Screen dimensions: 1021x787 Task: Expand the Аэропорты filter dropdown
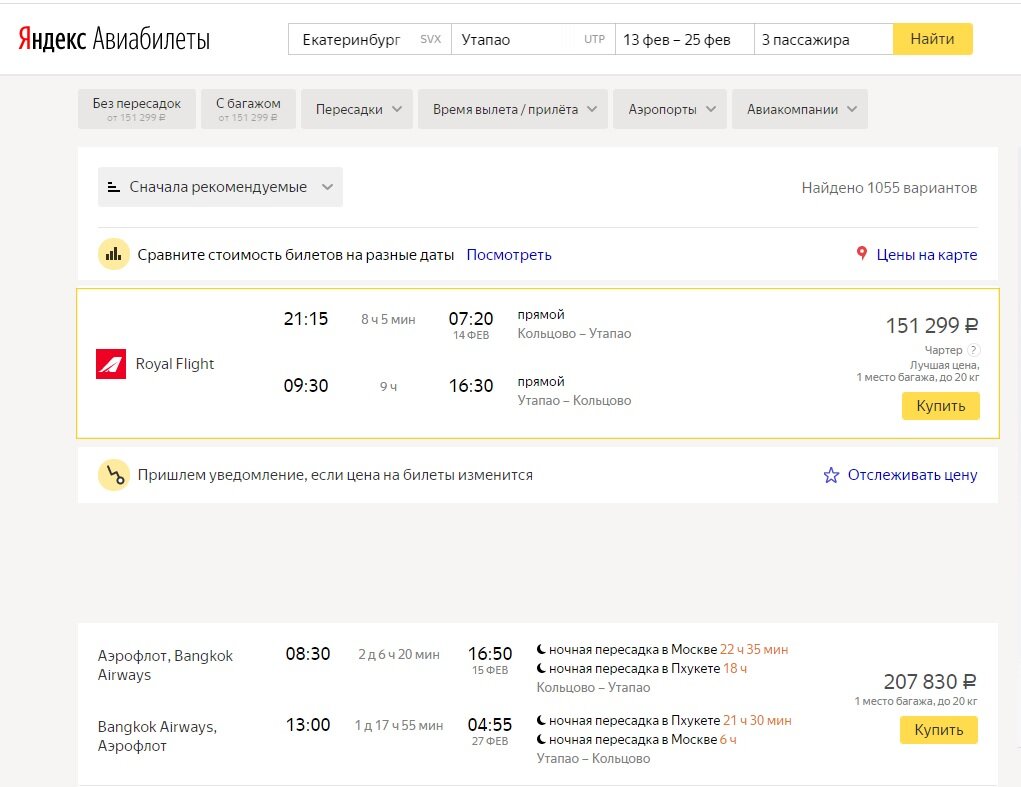click(669, 109)
